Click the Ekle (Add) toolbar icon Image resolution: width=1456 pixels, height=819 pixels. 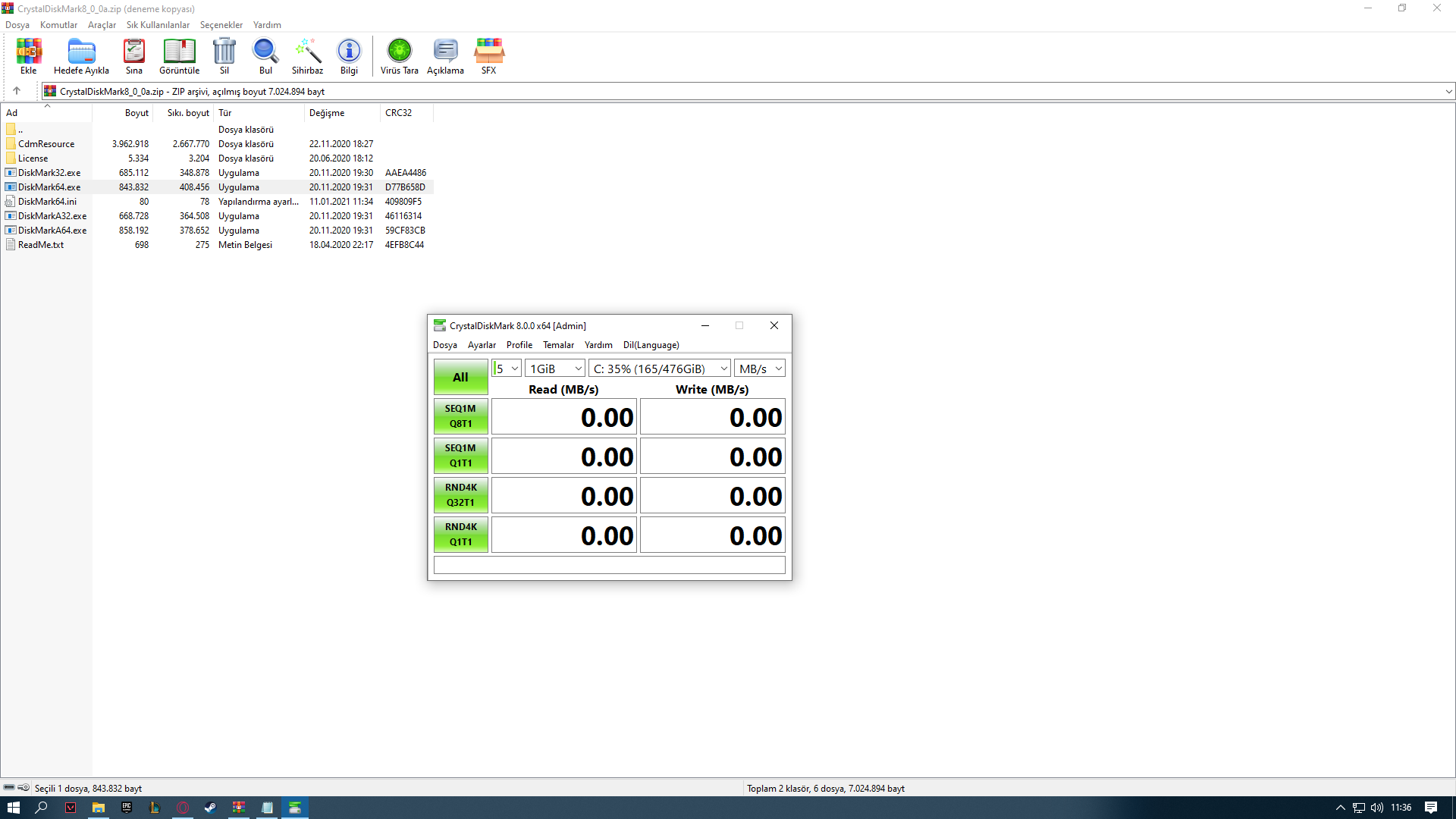click(x=28, y=56)
